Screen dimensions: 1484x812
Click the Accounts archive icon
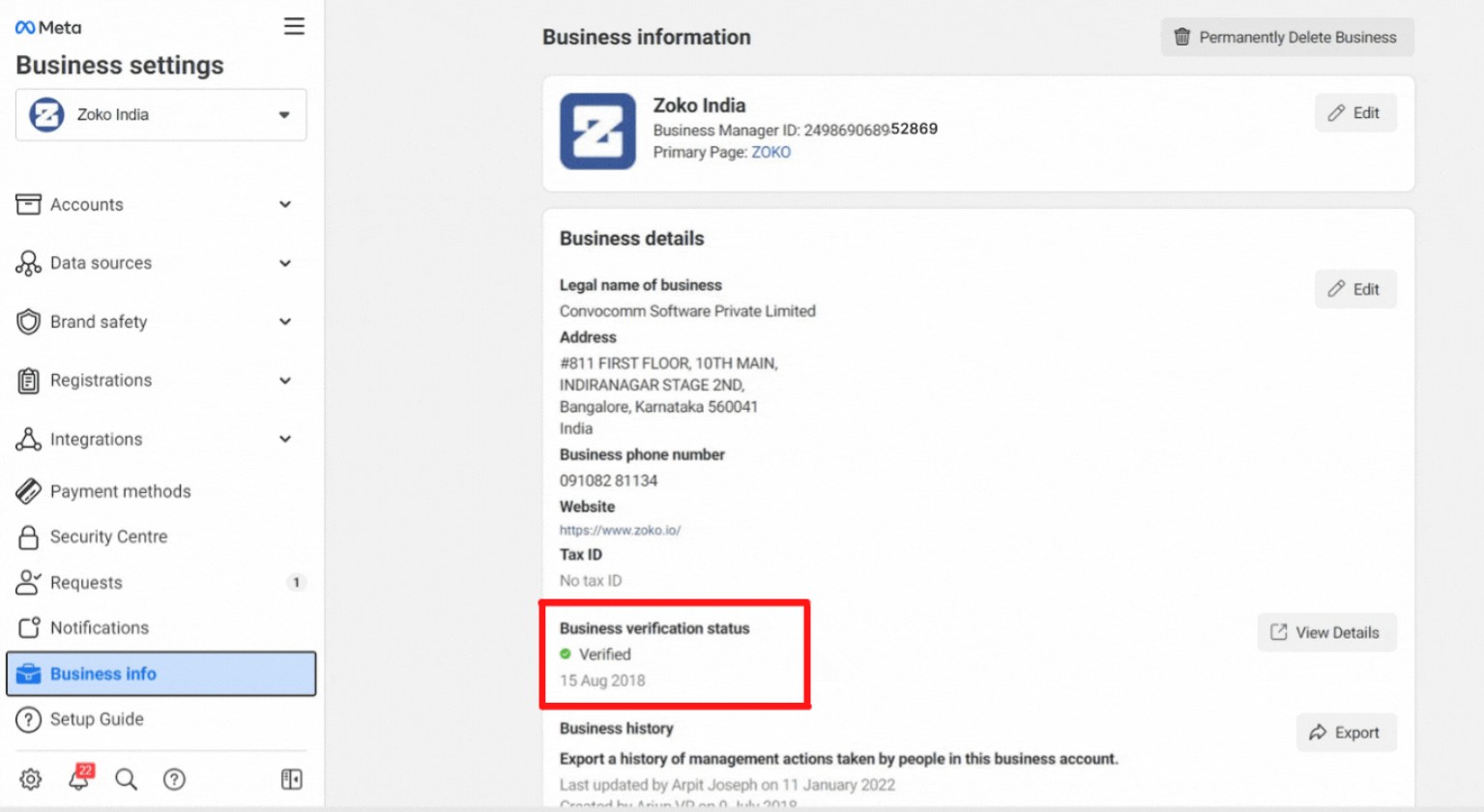pos(28,204)
